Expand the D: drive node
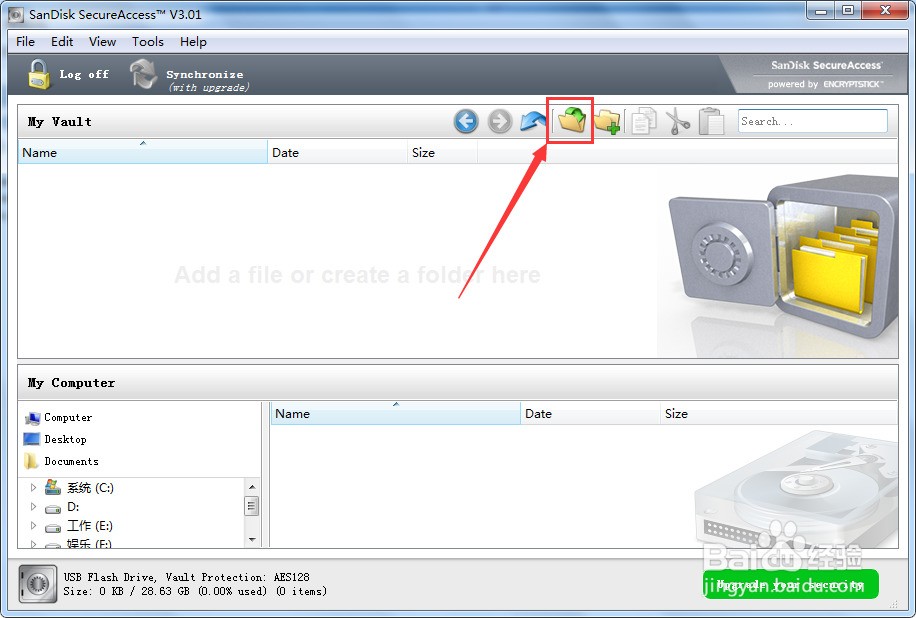Screen dimensions: 916x618 click(x=33, y=506)
